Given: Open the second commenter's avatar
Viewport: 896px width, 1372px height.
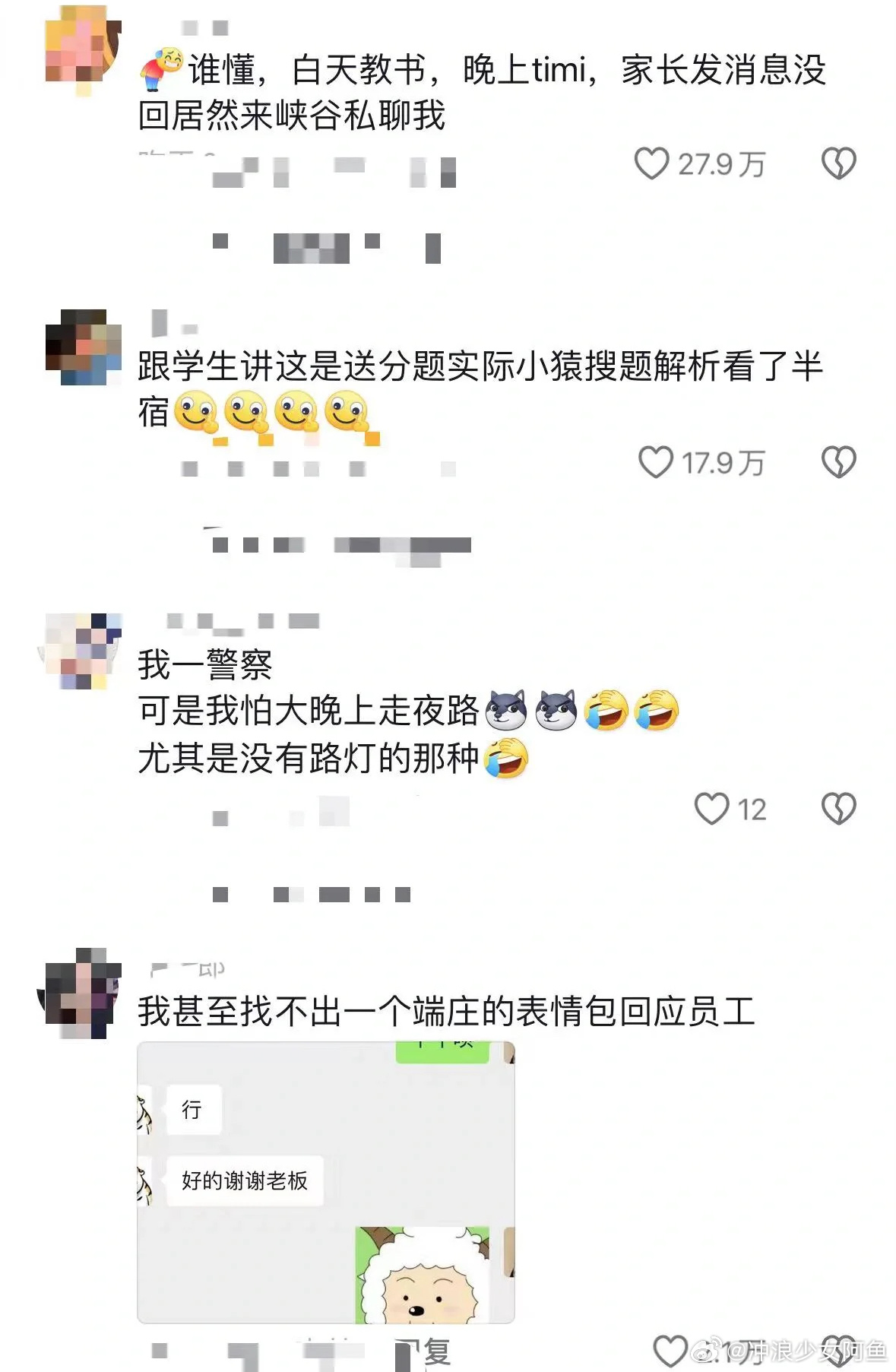Looking at the screenshot, I should pos(82,346).
